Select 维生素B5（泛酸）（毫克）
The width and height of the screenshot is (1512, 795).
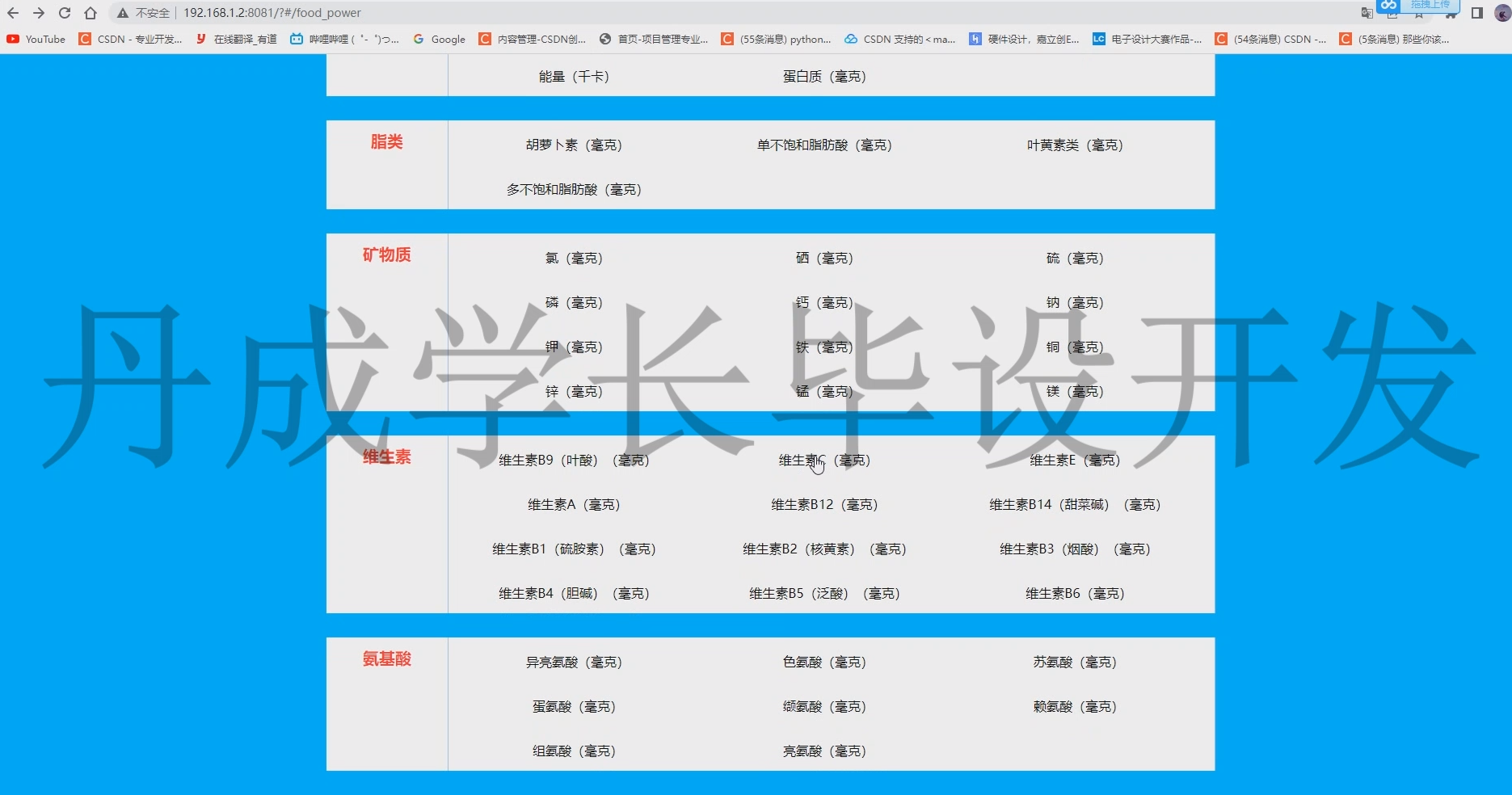point(824,594)
